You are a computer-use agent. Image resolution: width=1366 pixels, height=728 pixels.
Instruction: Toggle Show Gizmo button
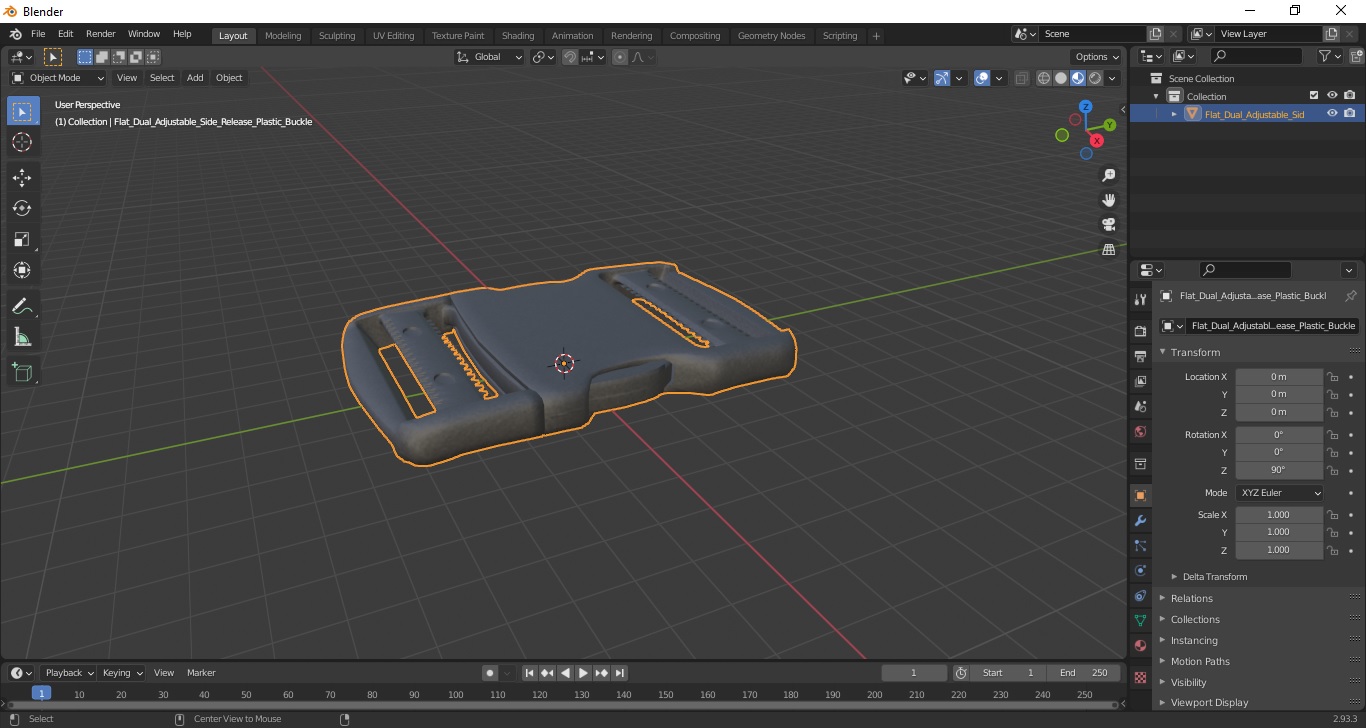click(x=941, y=78)
